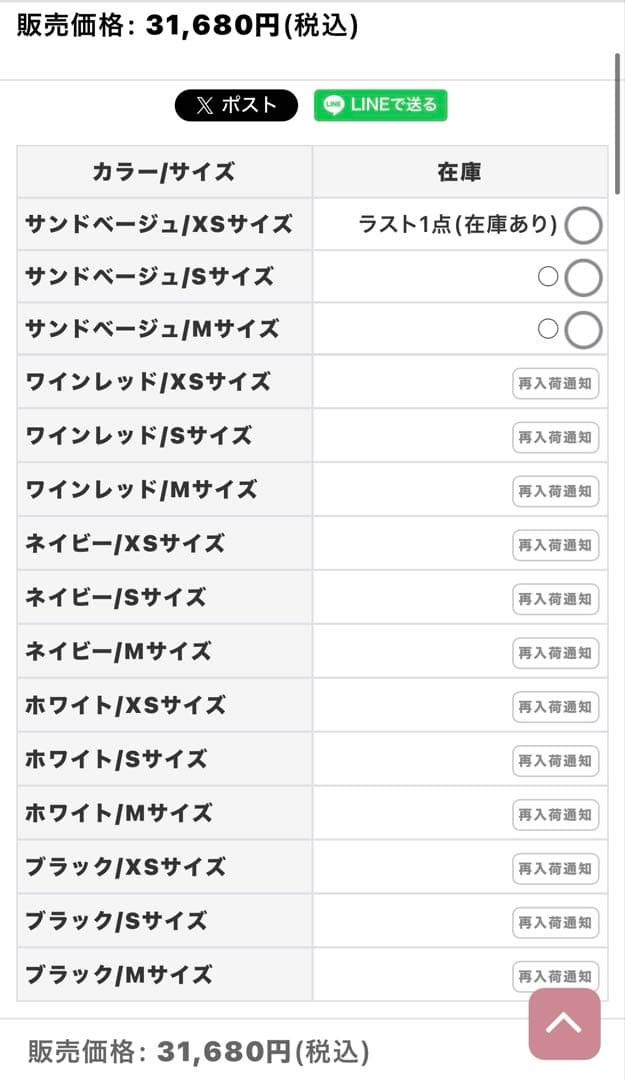Tap restock notification for White XS

(555, 707)
